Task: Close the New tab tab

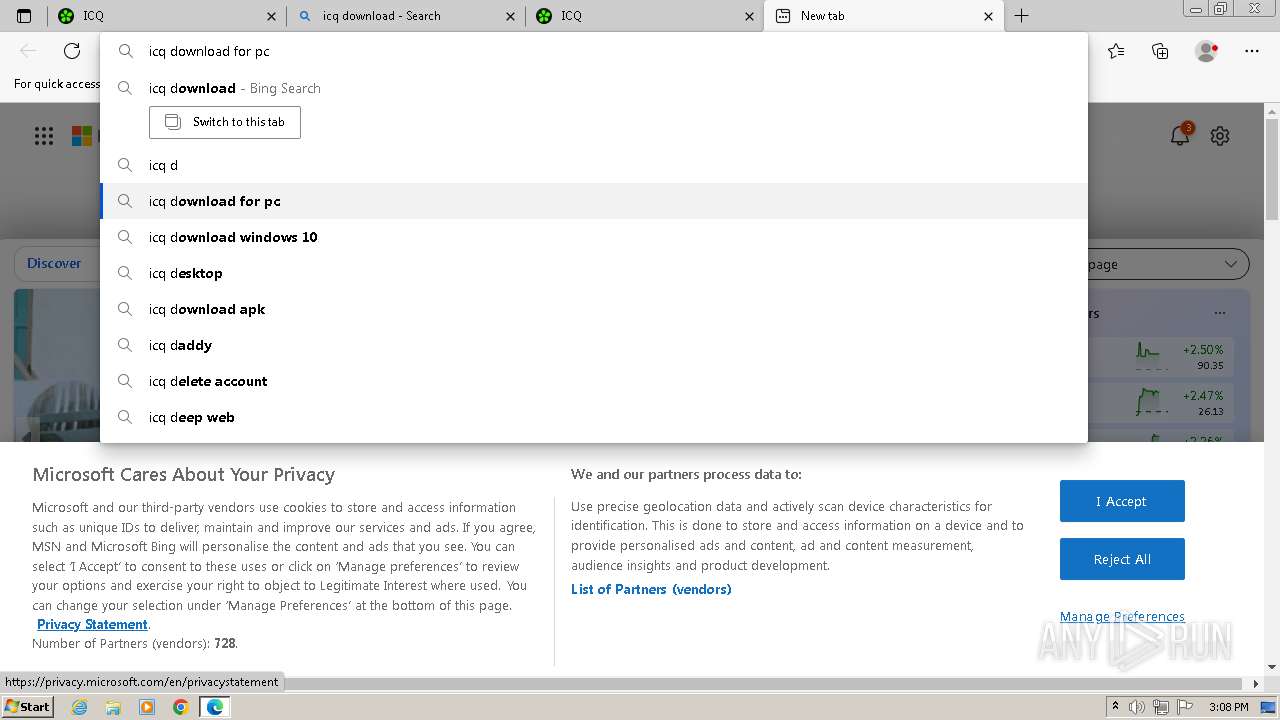Action: coord(988,16)
